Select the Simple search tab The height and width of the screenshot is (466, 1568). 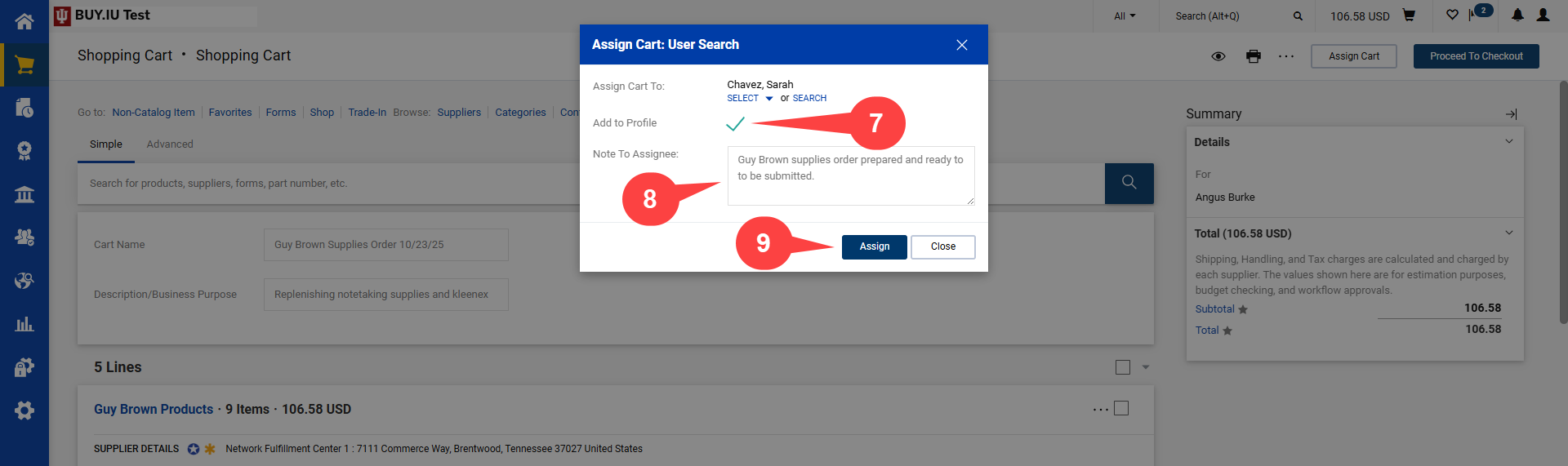click(106, 144)
